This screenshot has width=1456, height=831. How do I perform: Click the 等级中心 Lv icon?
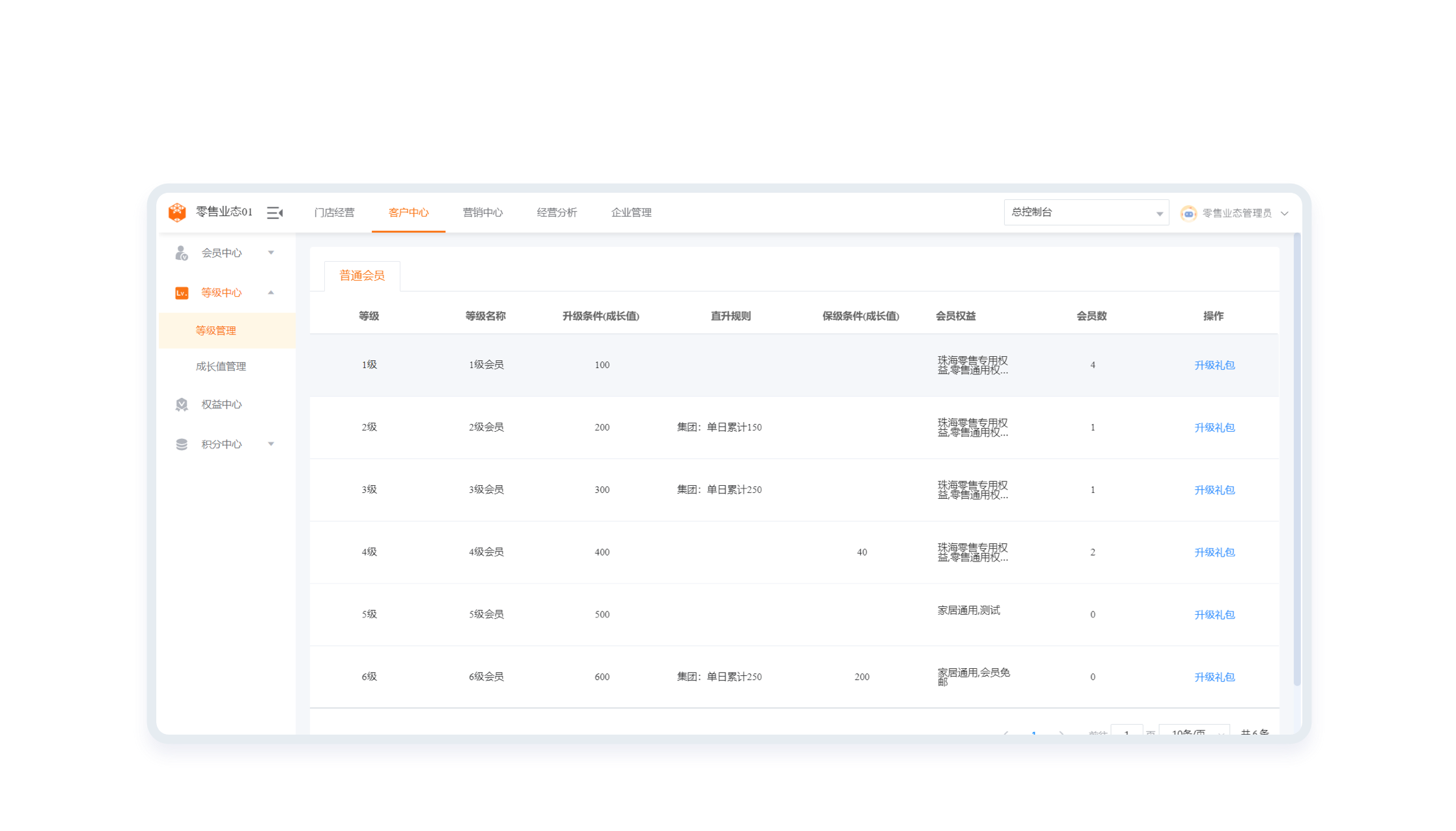click(182, 293)
